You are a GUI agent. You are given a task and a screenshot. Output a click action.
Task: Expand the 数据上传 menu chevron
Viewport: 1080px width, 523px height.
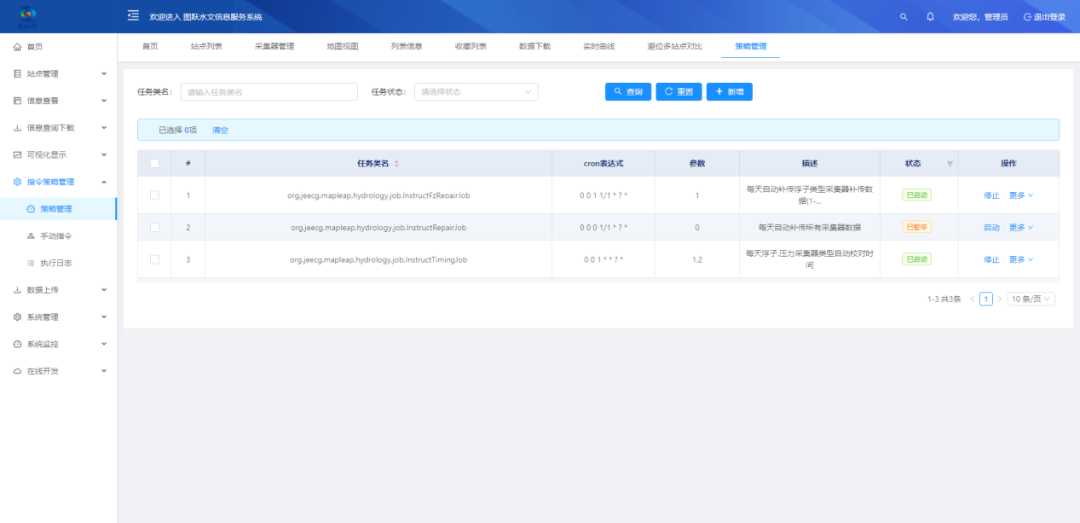104,290
